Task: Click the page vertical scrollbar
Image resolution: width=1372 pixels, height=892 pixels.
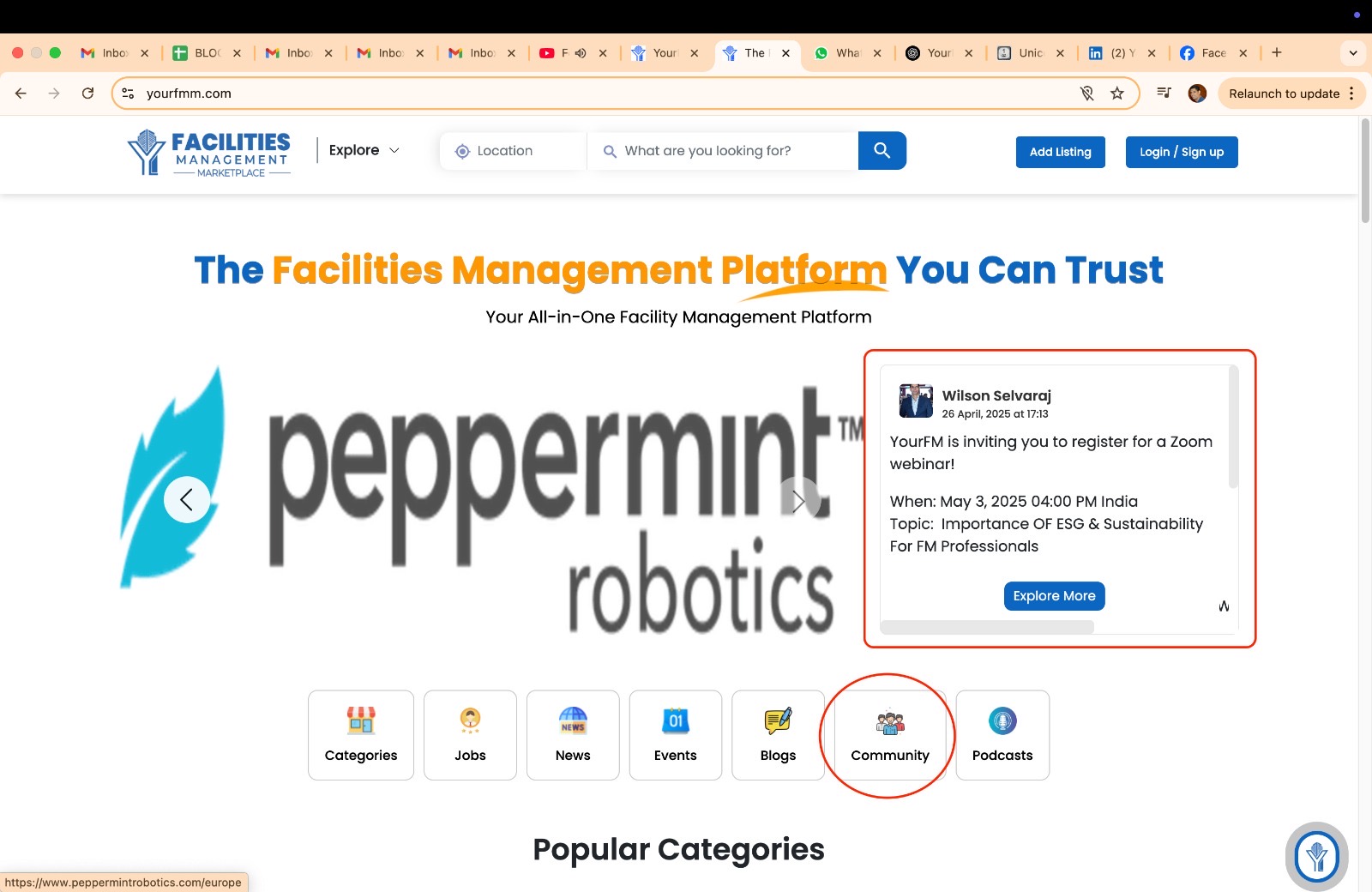Action: [x=1365, y=172]
